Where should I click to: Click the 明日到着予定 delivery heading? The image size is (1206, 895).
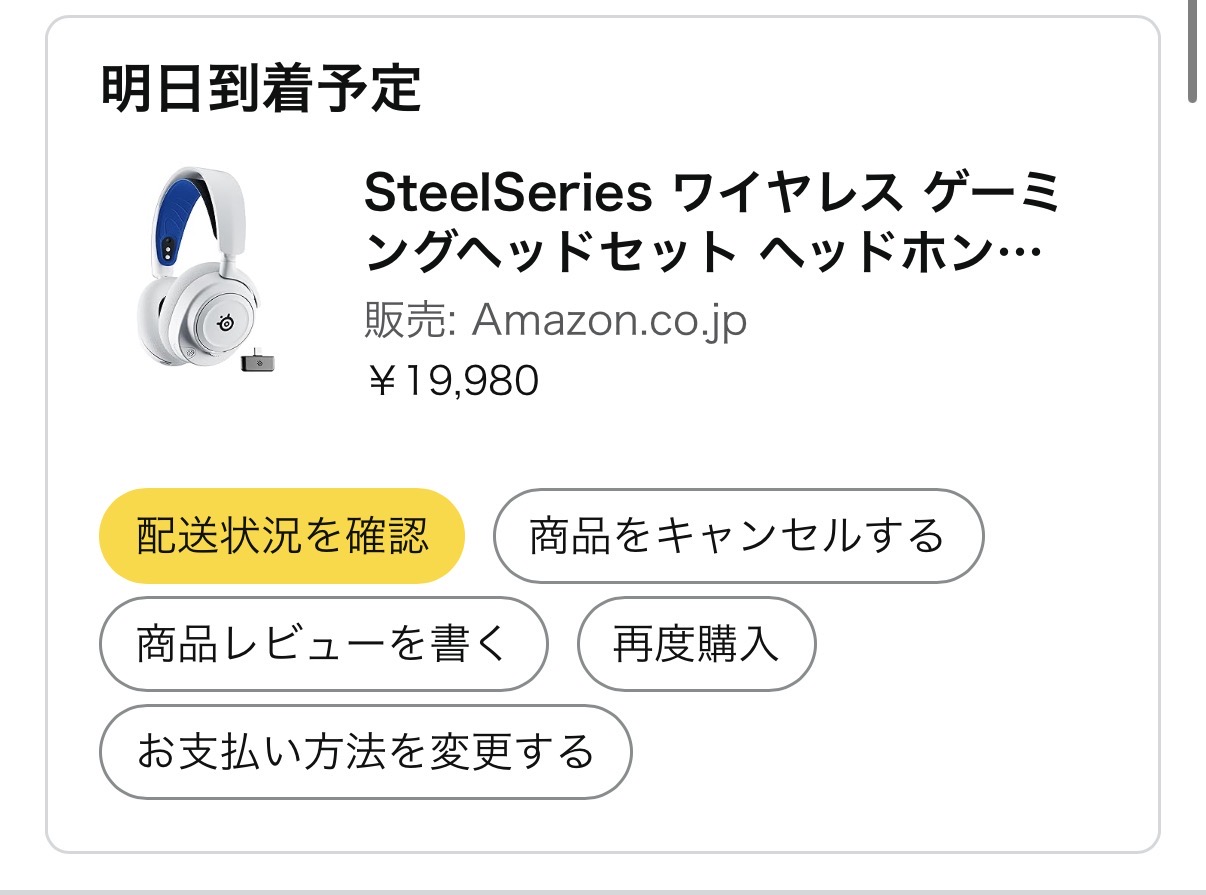point(261,89)
